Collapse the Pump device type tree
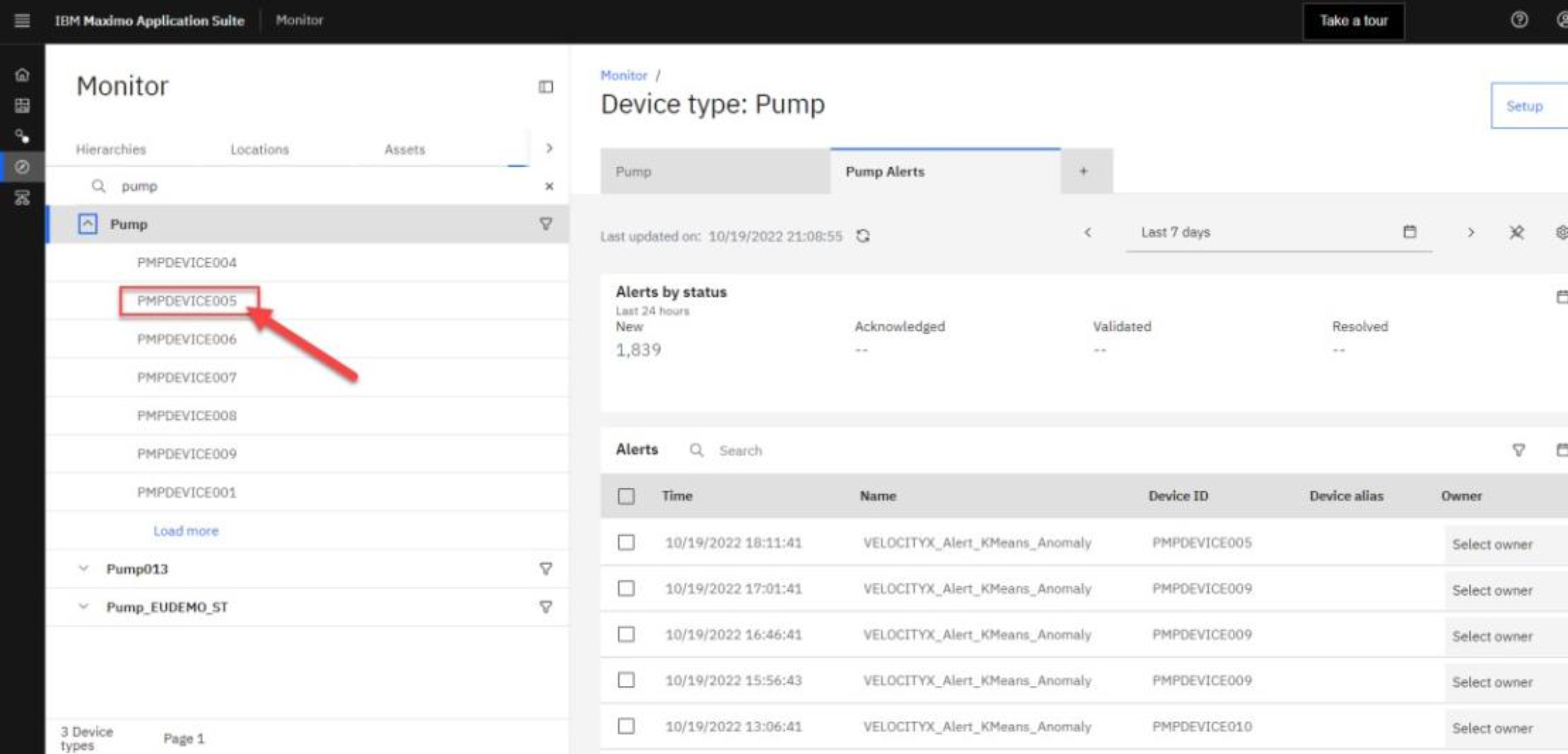The height and width of the screenshot is (754, 1568). 87,224
